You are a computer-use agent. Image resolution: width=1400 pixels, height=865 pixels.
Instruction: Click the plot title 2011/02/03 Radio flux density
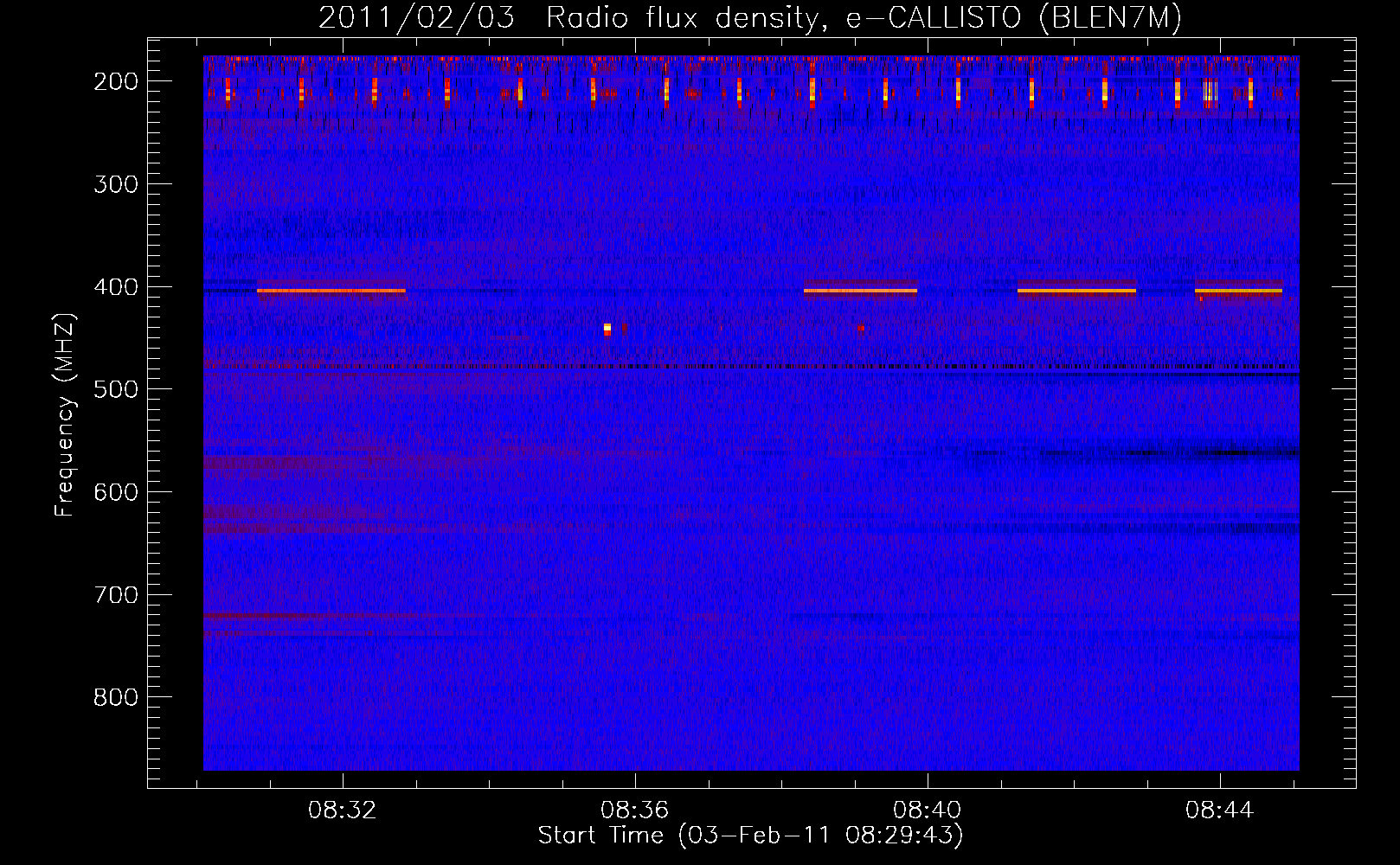(x=750, y=17)
